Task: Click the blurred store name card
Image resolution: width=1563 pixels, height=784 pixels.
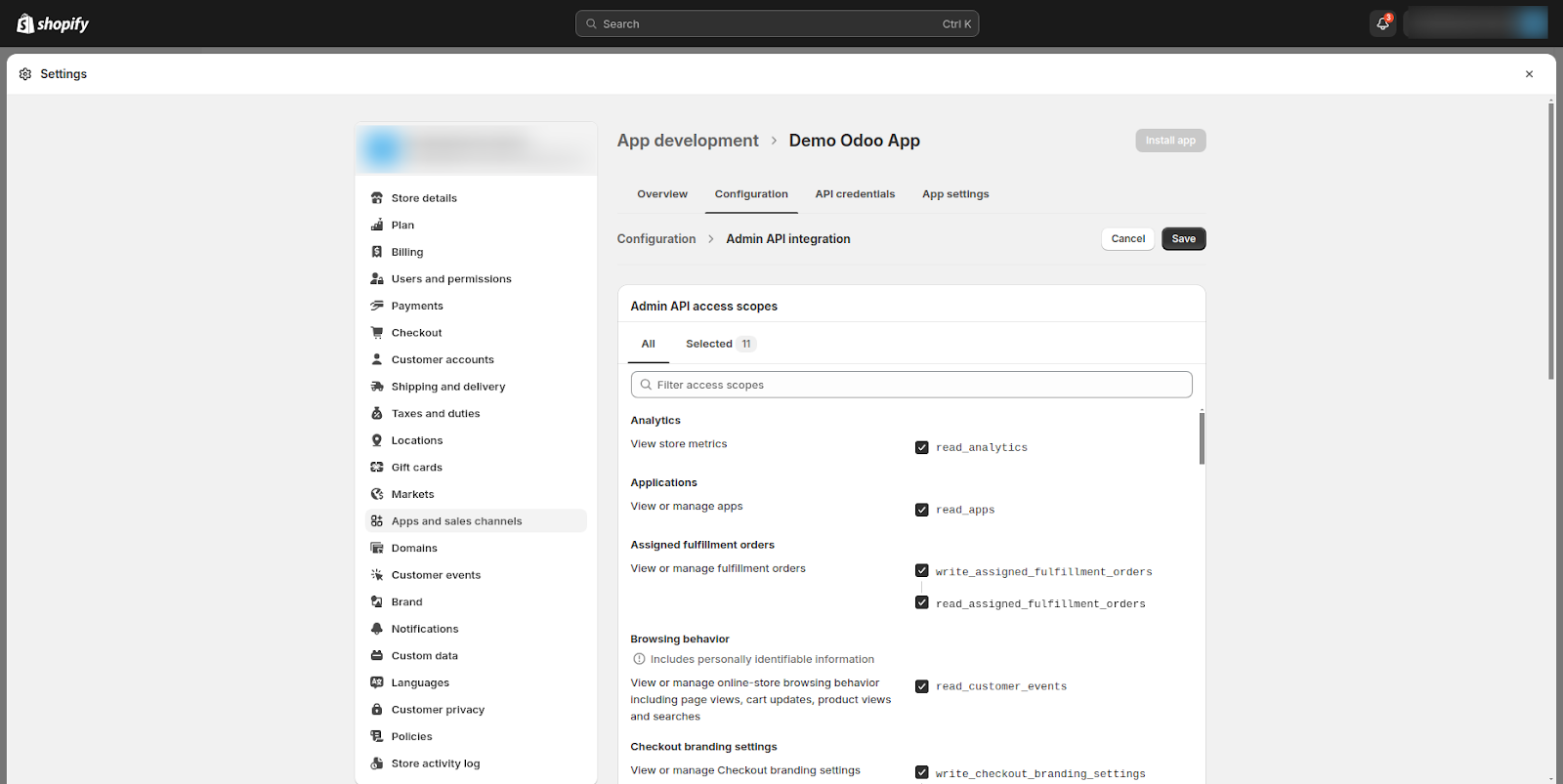Action: tap(477, 149)
